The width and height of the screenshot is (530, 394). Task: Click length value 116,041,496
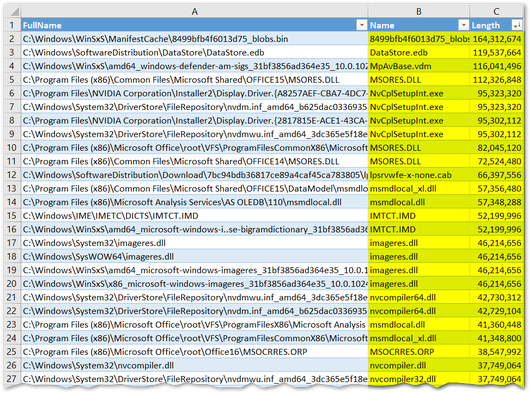click(496, 66)
